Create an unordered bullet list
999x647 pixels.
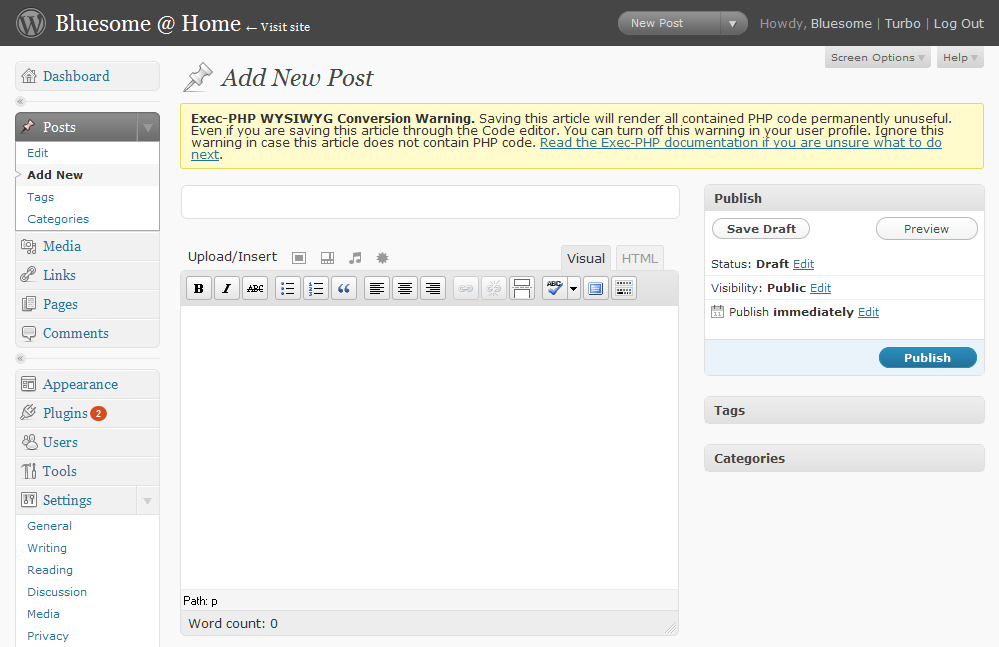point(288,289)
